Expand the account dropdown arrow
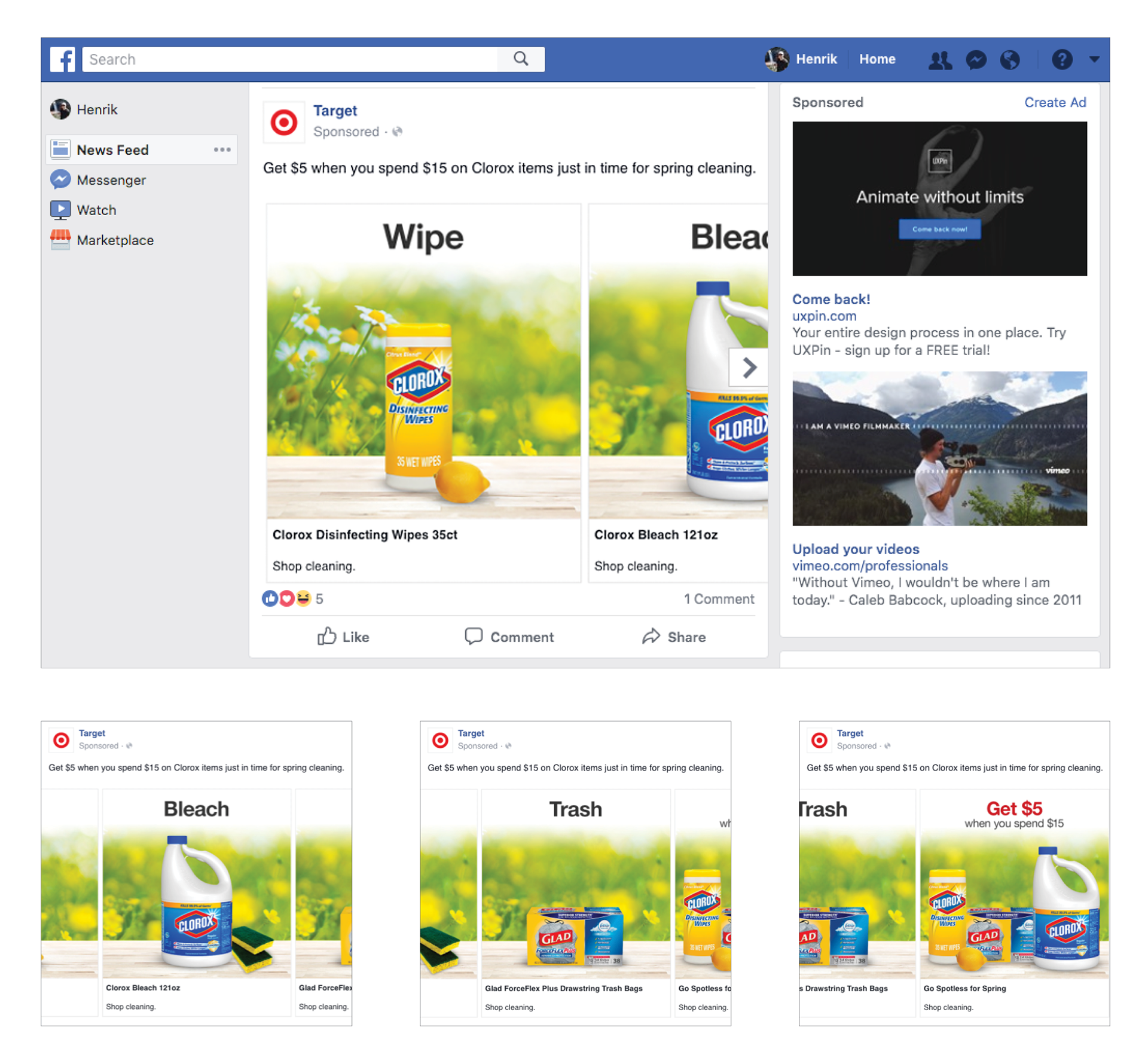The width and height of the screenshot is (1148, 1064). 1094,60
